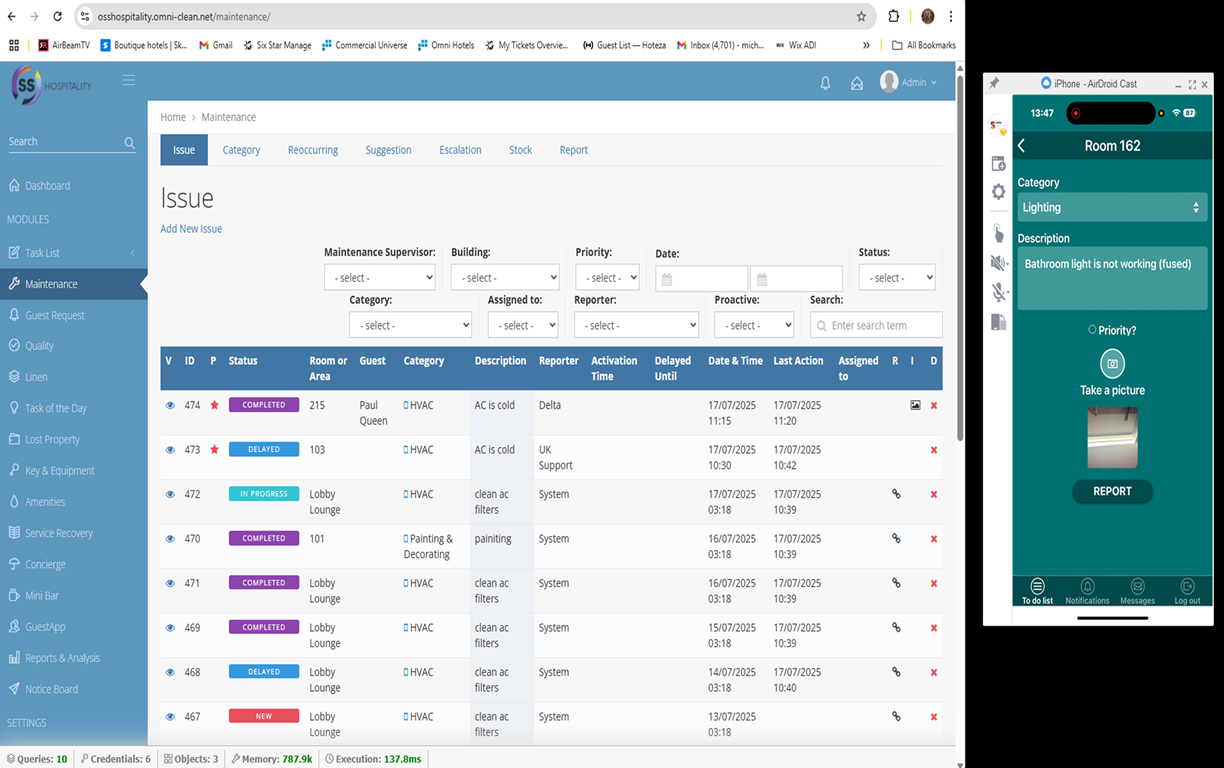Click the image attachment icon on issue 474
Screen dimensions: 1224x768
913,405
